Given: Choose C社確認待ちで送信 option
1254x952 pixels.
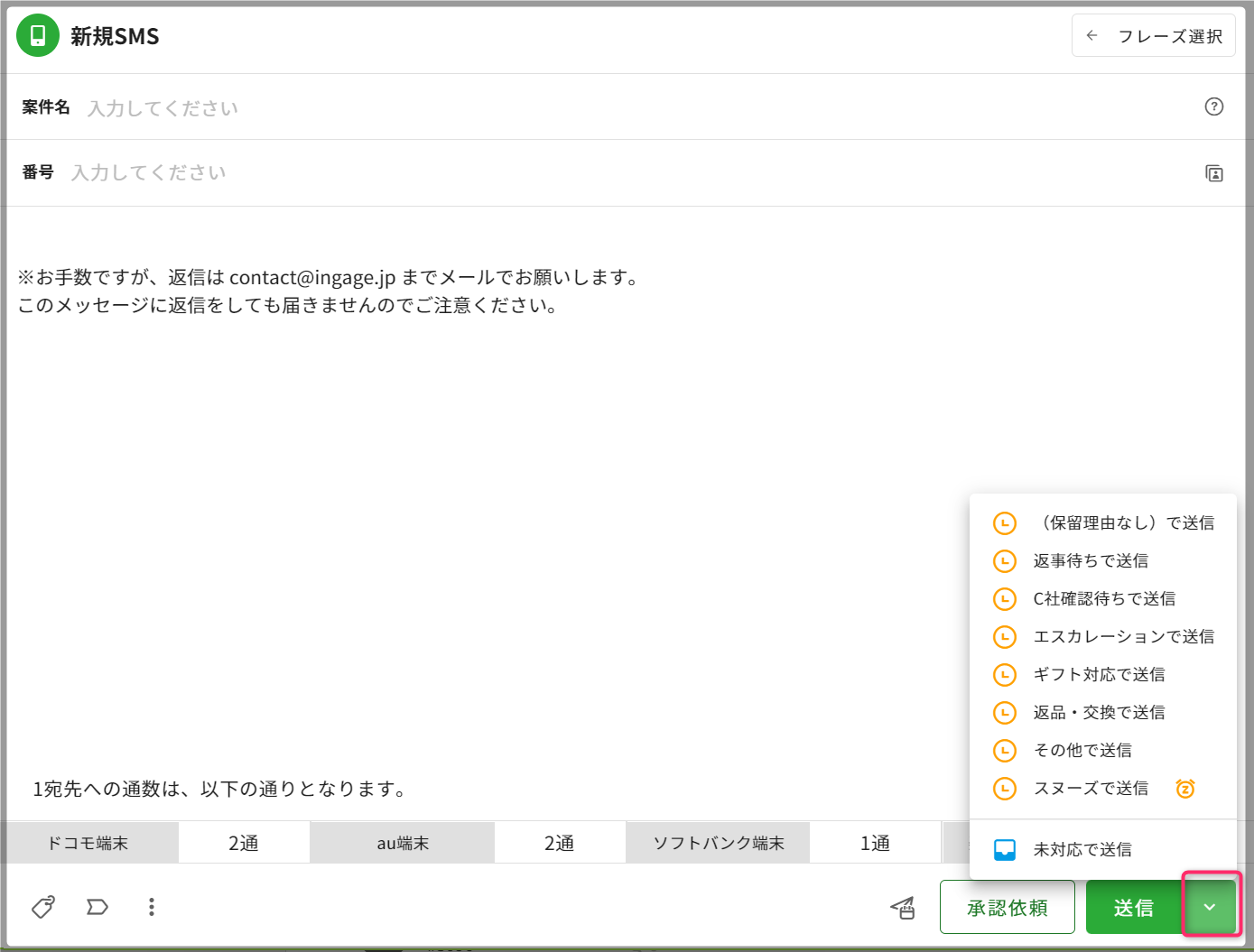Looking at the screenshot, I should (x=1103, y=599).
